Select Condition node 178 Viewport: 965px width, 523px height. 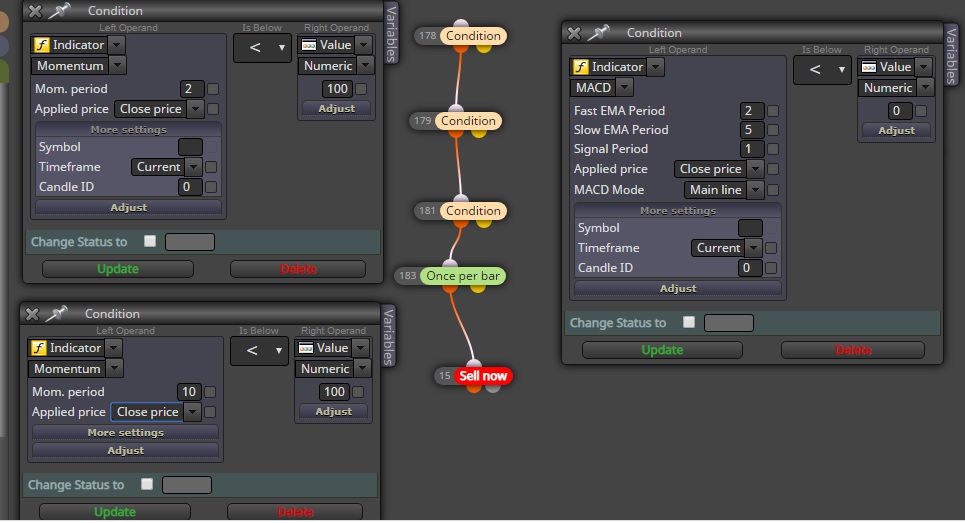(x=473, y=36)
